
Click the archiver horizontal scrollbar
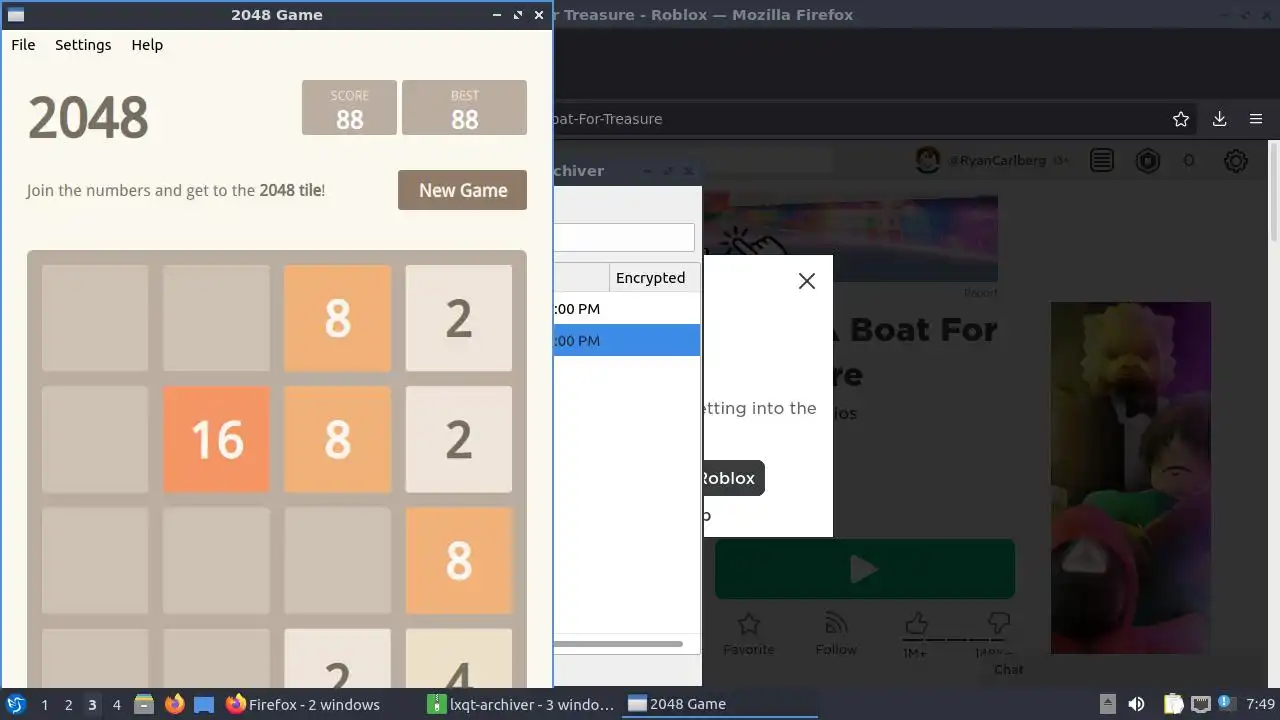pyautogui.click(x=618, y=644)
